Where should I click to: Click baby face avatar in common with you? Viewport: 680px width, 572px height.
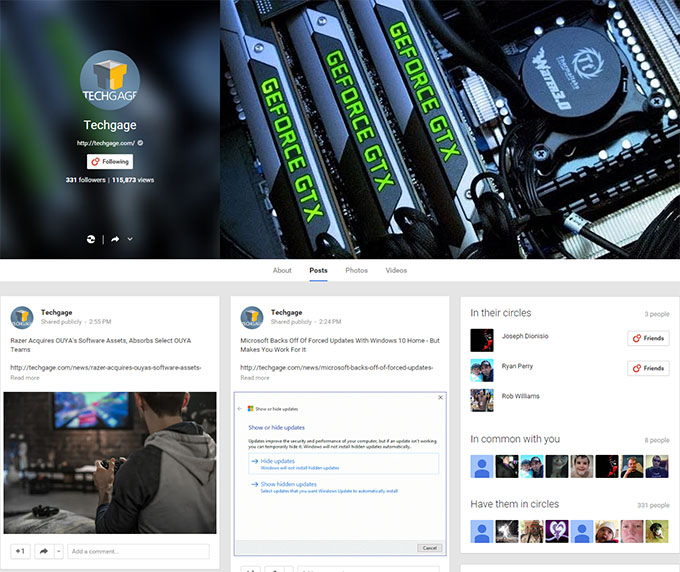(582, 466)
